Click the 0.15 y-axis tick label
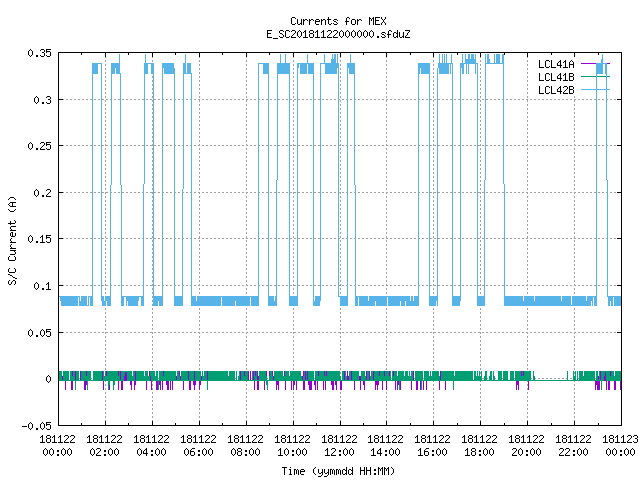The width and height of the screenshot is (640, 480). [40, 239]
